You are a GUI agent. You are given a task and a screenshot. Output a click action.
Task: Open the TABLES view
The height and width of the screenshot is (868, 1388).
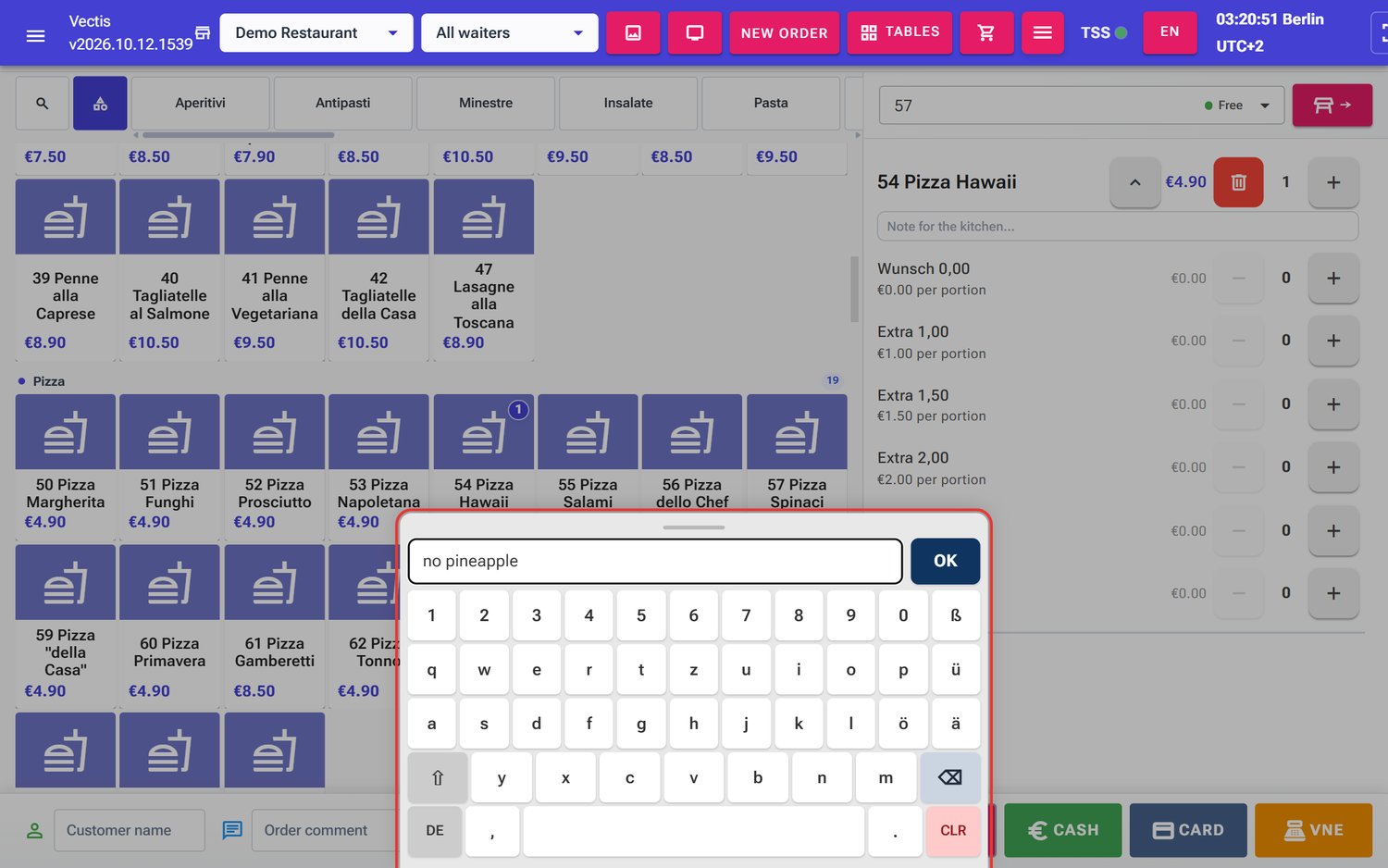(899, 33)
